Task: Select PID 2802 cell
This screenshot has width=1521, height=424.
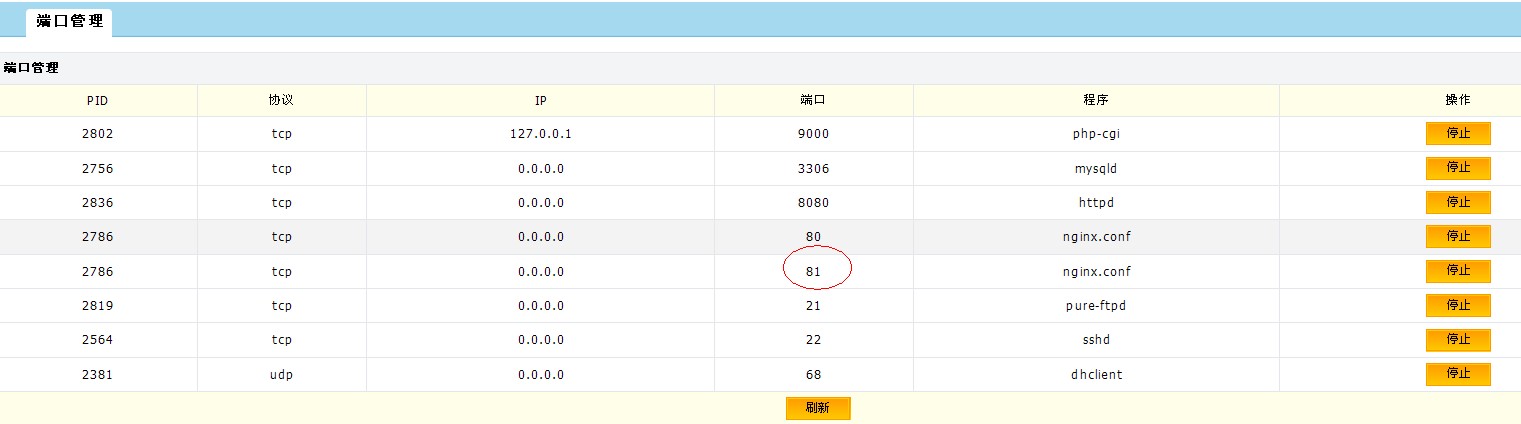Action: point(98,134)
